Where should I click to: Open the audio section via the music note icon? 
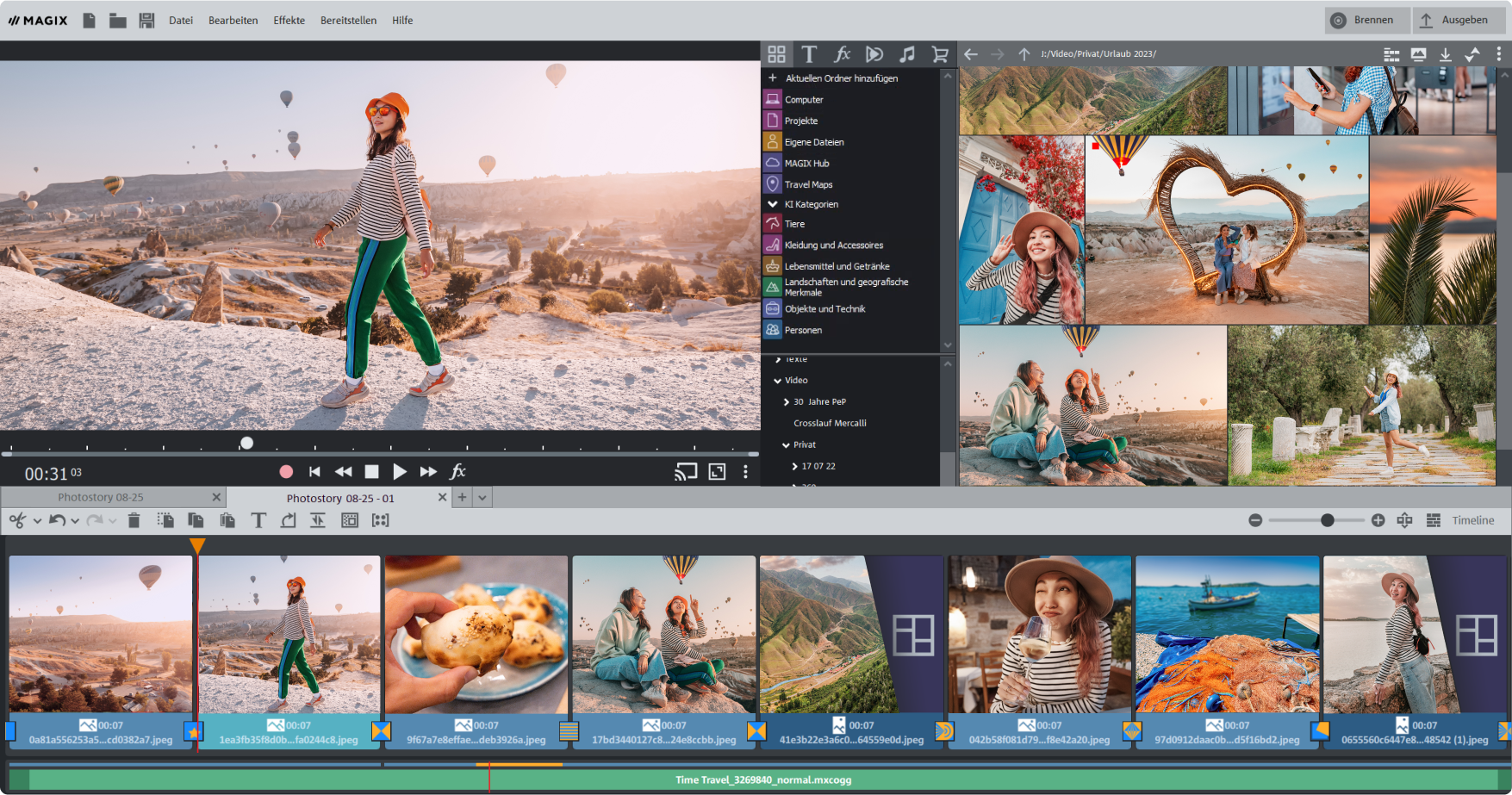(906, 53)
